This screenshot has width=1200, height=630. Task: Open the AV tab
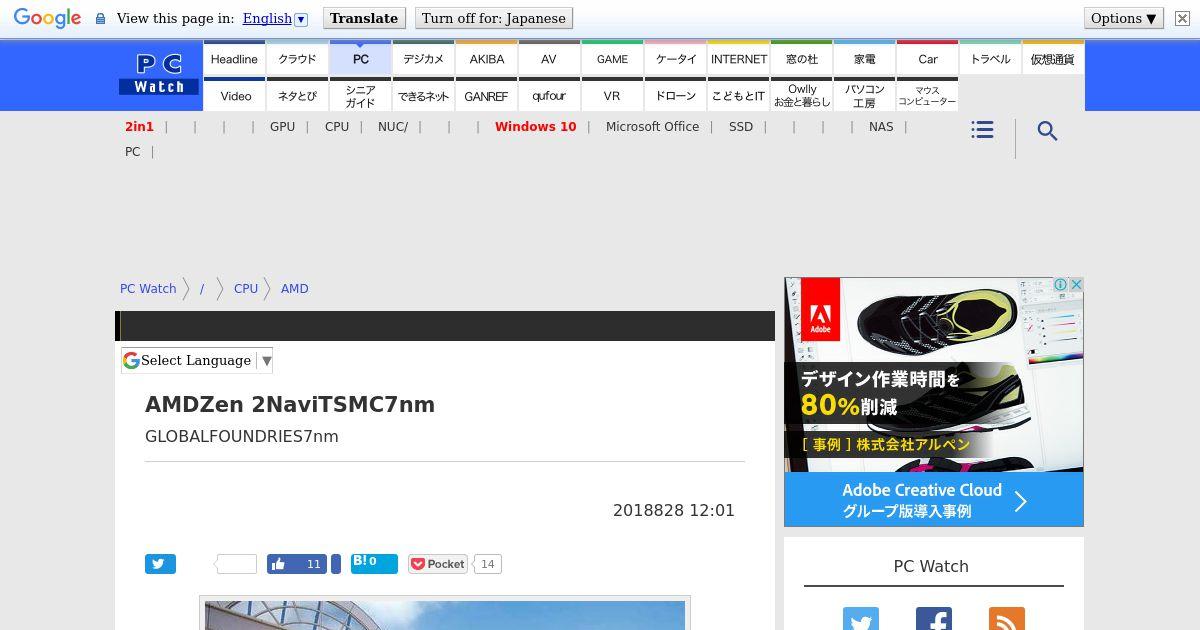click(549, 59)
